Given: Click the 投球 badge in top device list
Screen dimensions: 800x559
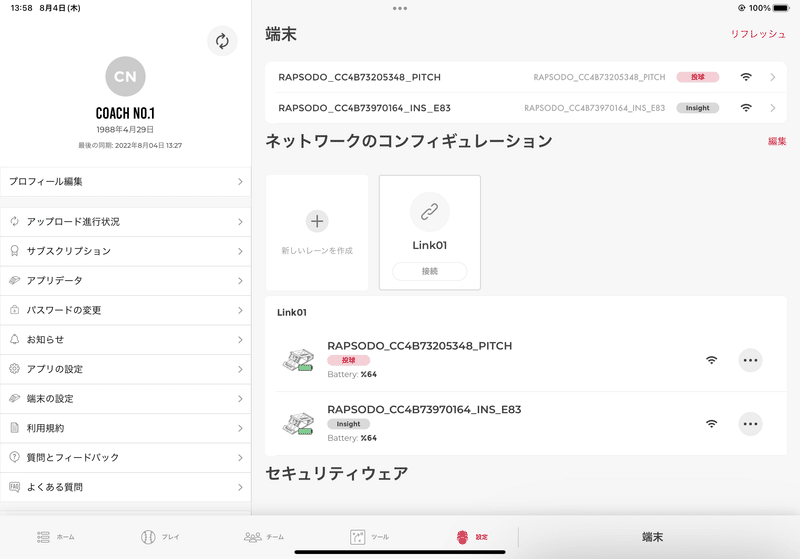Looking at the screenshot, I should click(697, 77).
